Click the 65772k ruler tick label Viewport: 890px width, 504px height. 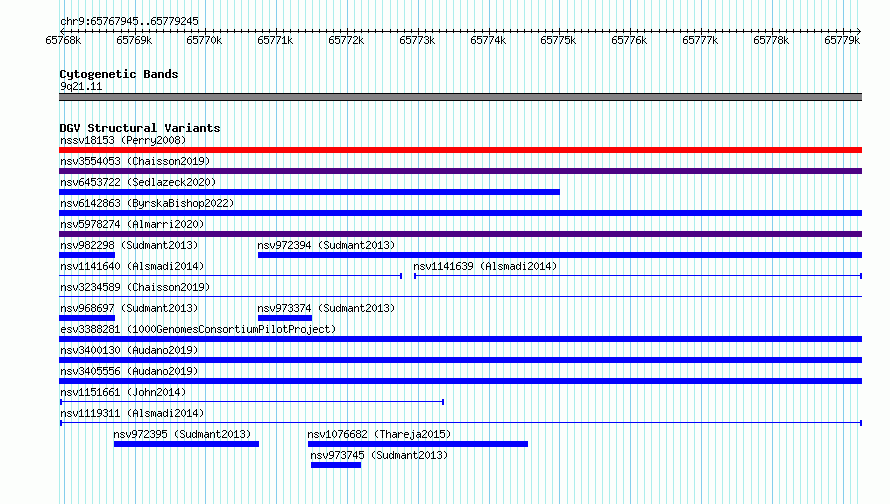point(346,40)
